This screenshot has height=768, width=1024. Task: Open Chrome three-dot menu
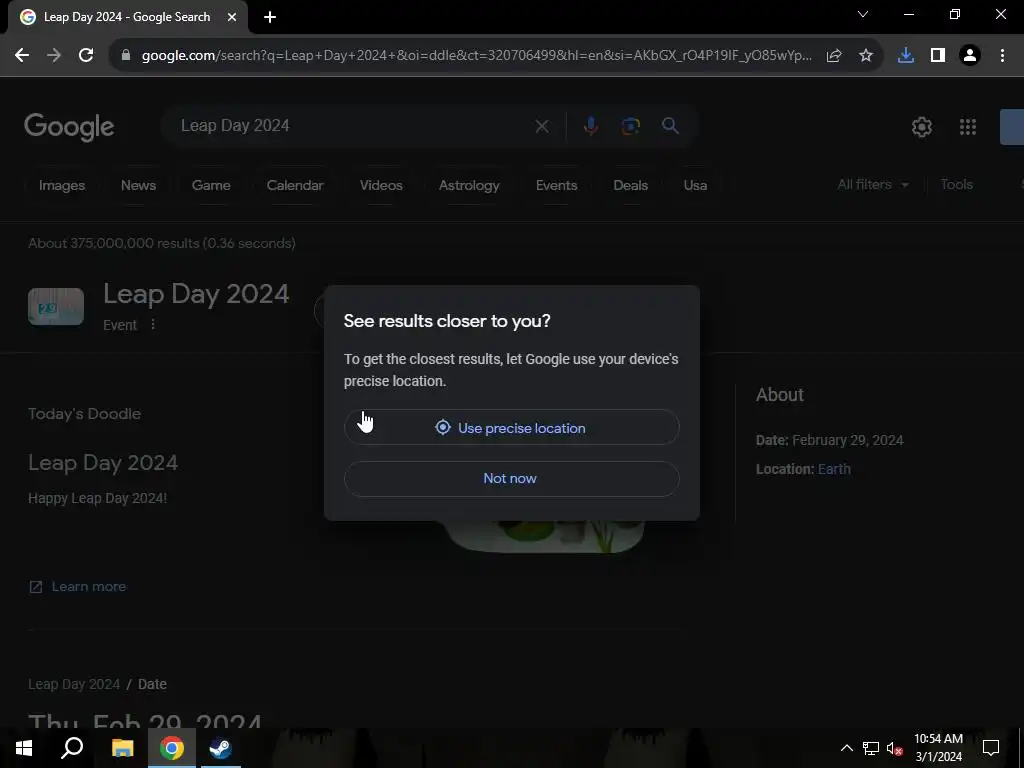(x=1002, y=56)
